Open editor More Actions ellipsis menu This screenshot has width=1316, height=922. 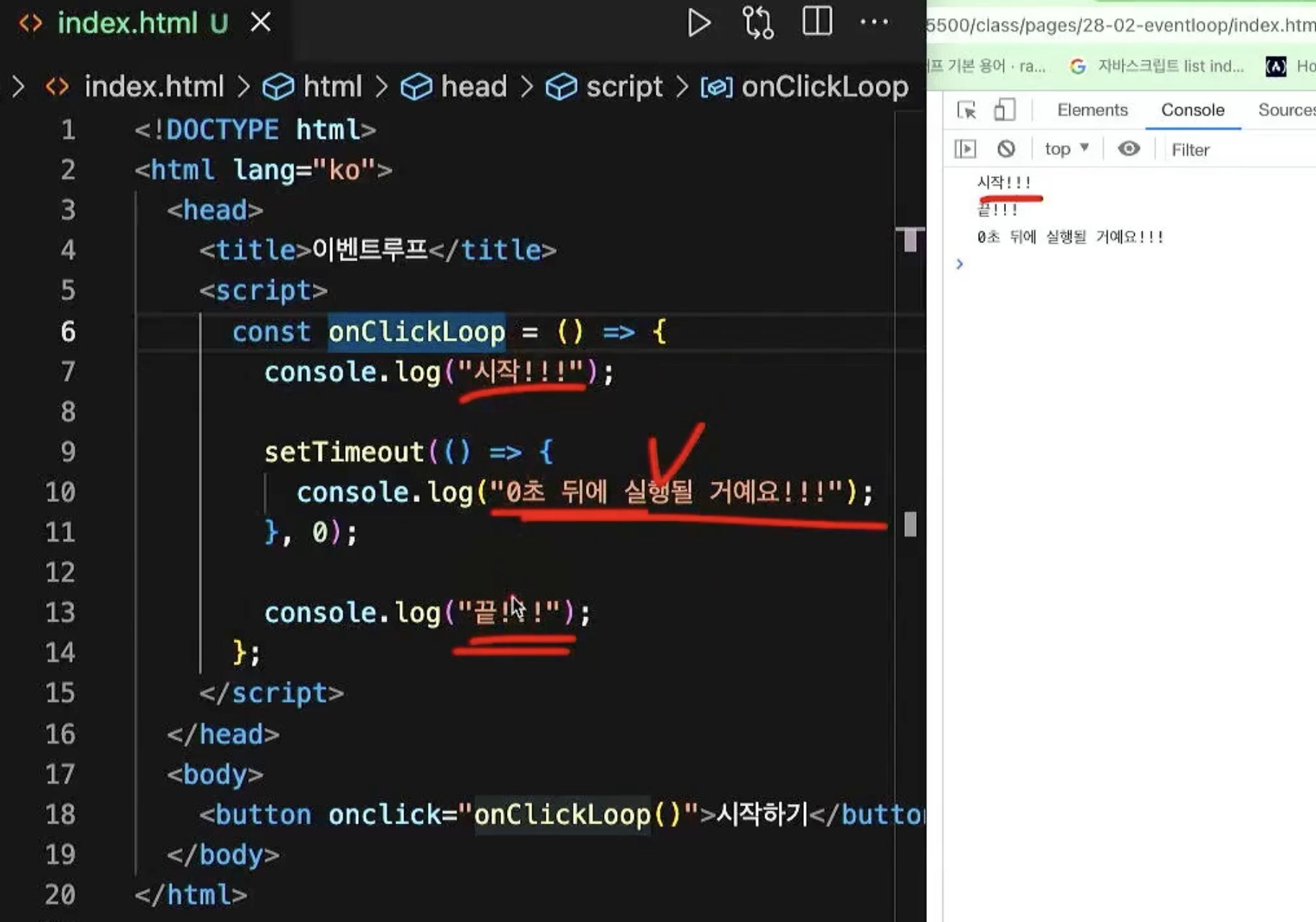click(874, 22)
